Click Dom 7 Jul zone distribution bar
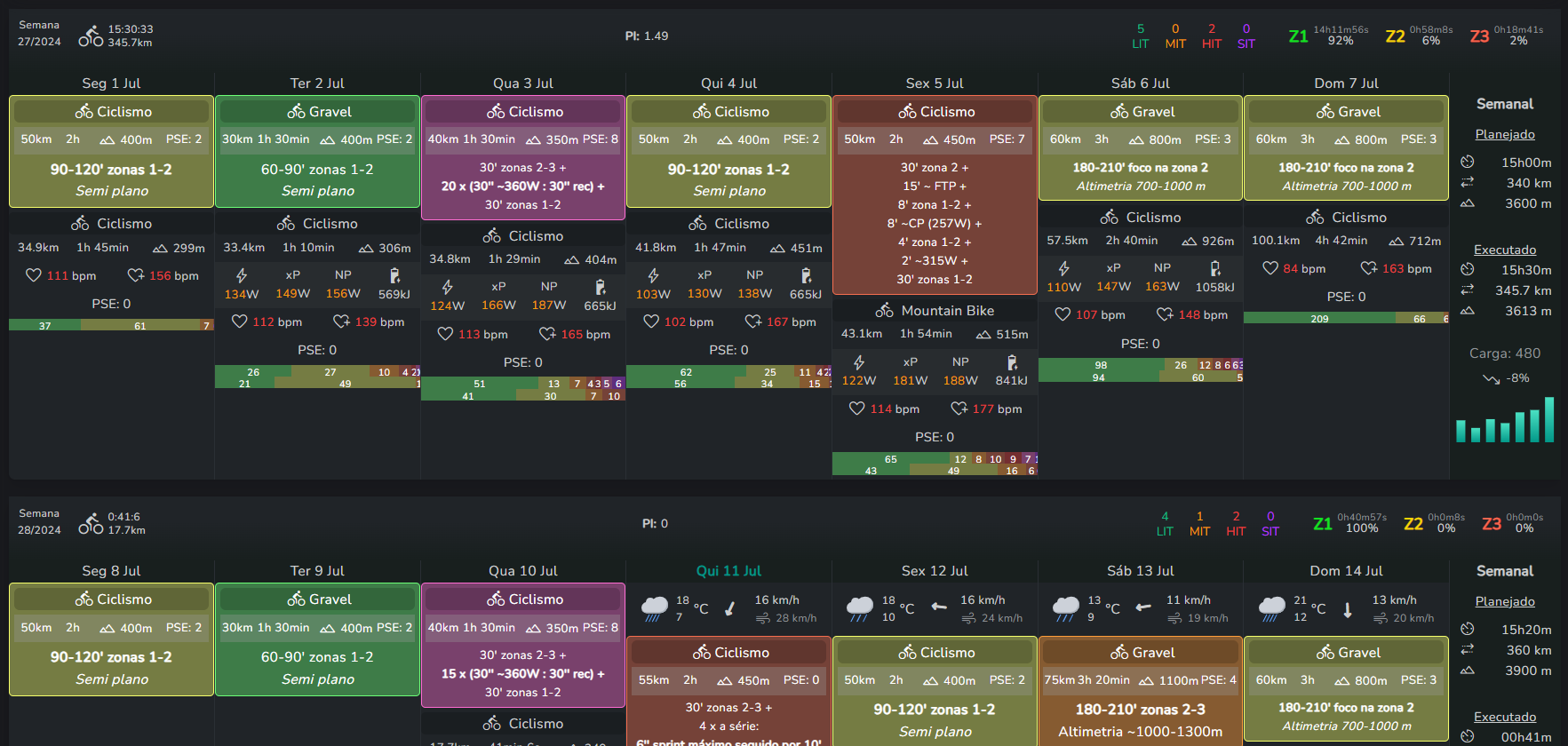1568x746 pixels. click(1346, 318)
